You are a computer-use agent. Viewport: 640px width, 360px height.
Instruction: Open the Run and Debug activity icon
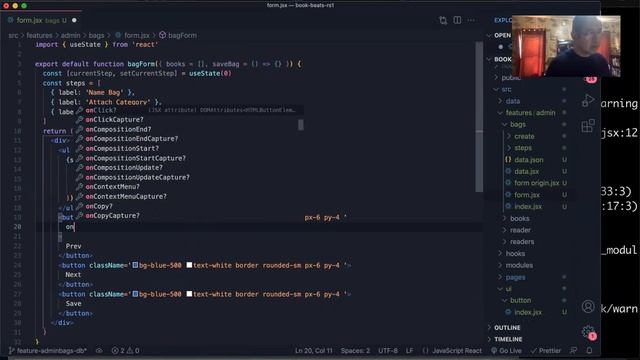(588, 100)
